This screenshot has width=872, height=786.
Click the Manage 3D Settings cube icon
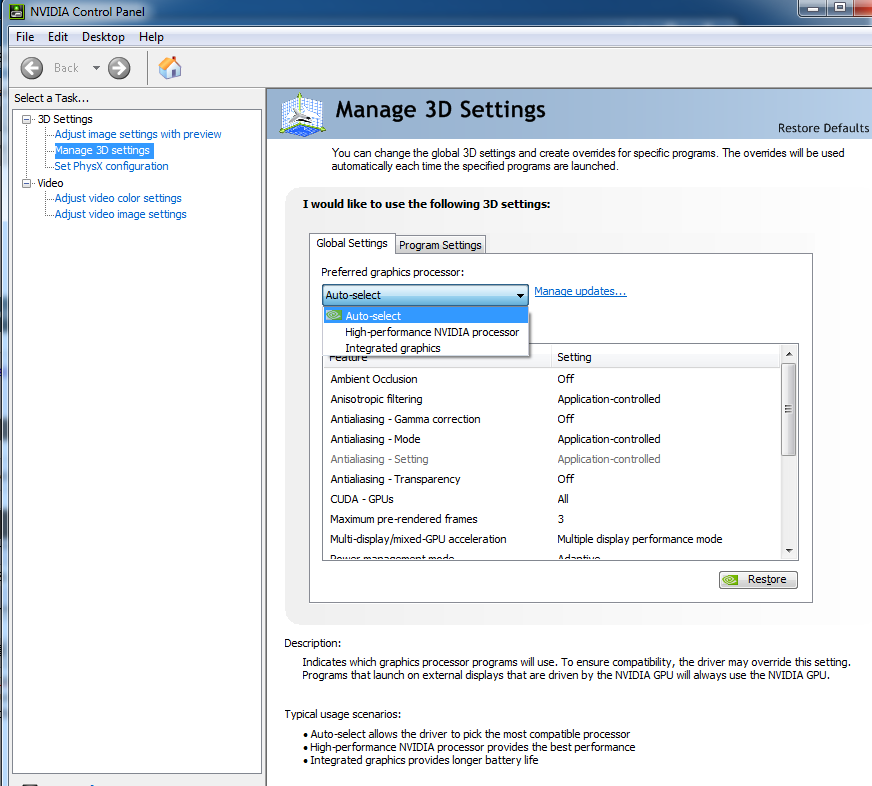(302, 114)
